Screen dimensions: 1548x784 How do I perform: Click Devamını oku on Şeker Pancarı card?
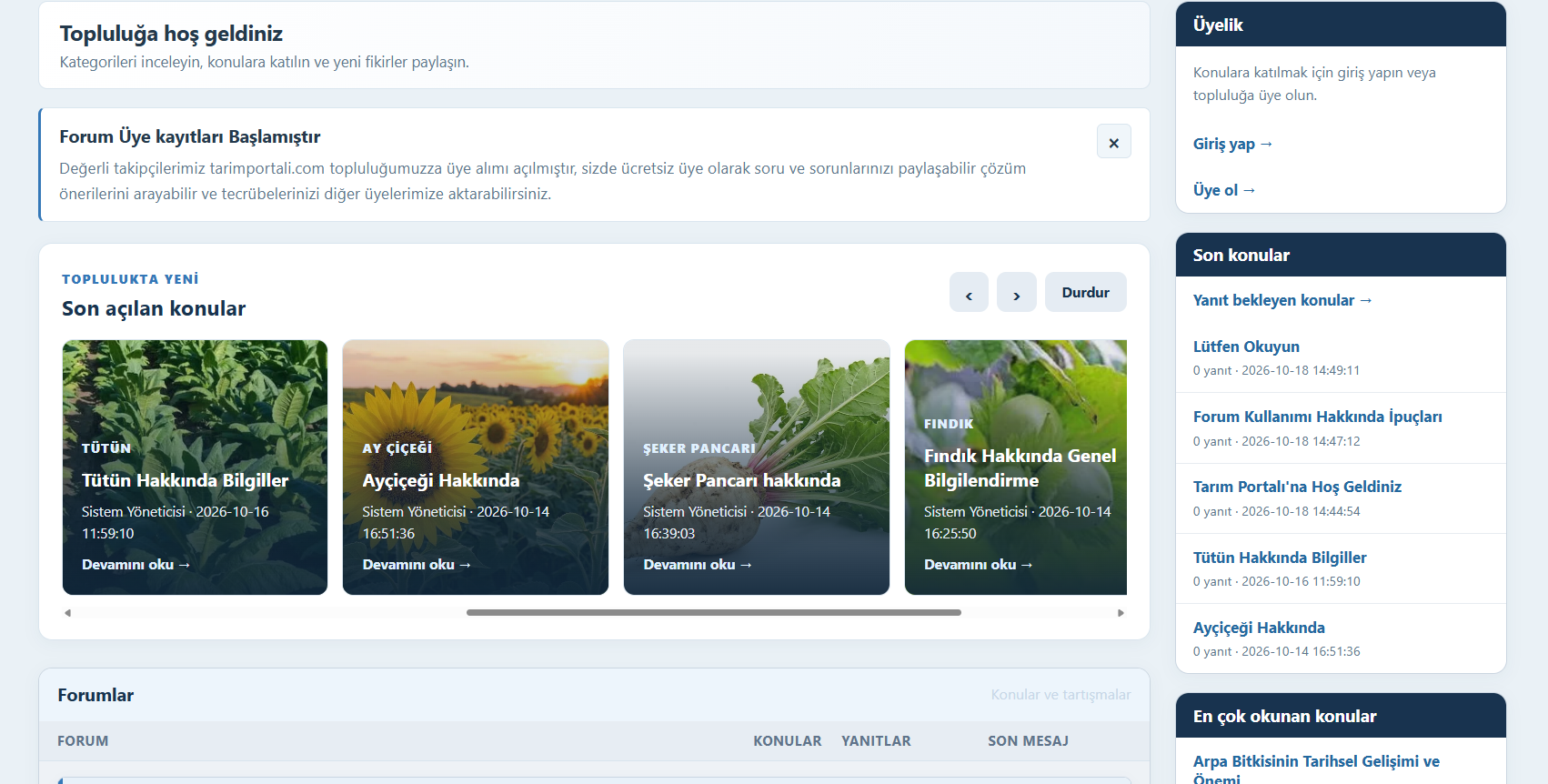tap(698, 565)
